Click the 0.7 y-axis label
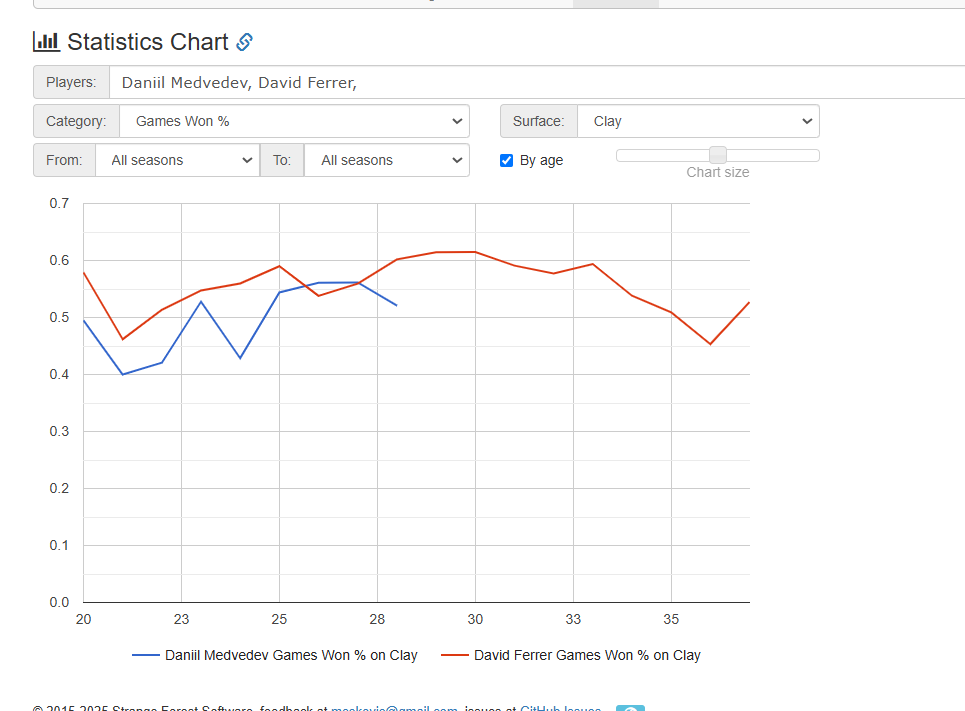Image resolution: width=965 pixels, height=711 pixels. [x=59, y=203]
